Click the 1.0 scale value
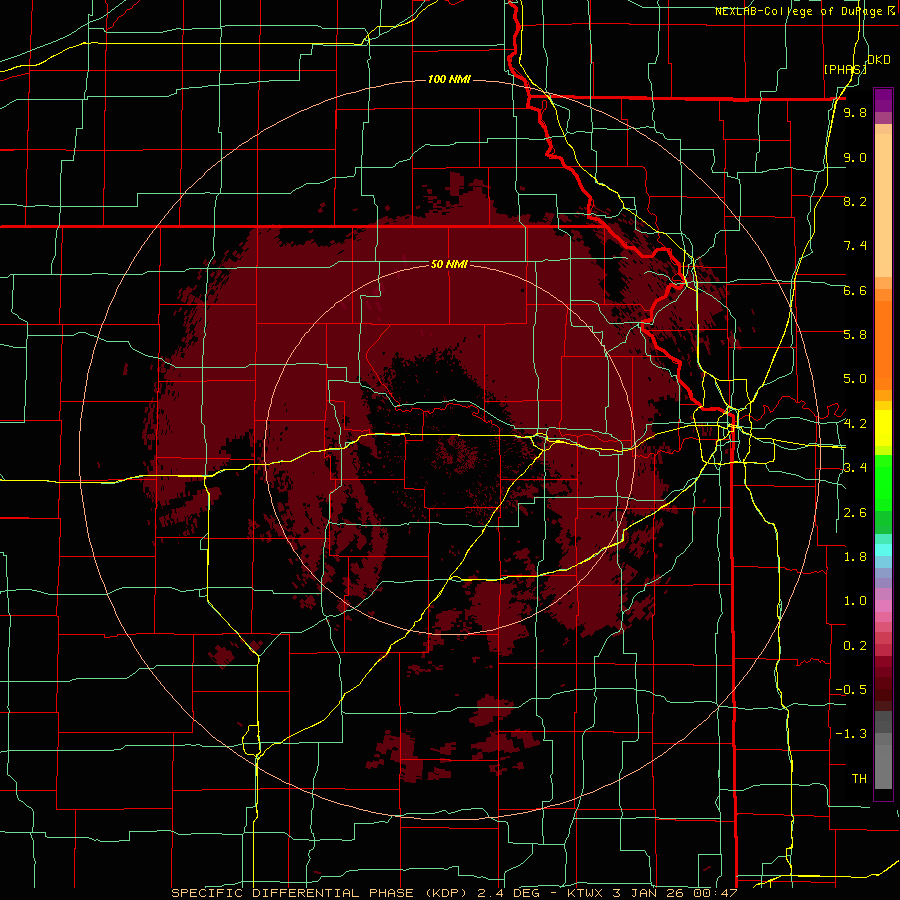Screen dimensions: 900x900 coord(855,601)
